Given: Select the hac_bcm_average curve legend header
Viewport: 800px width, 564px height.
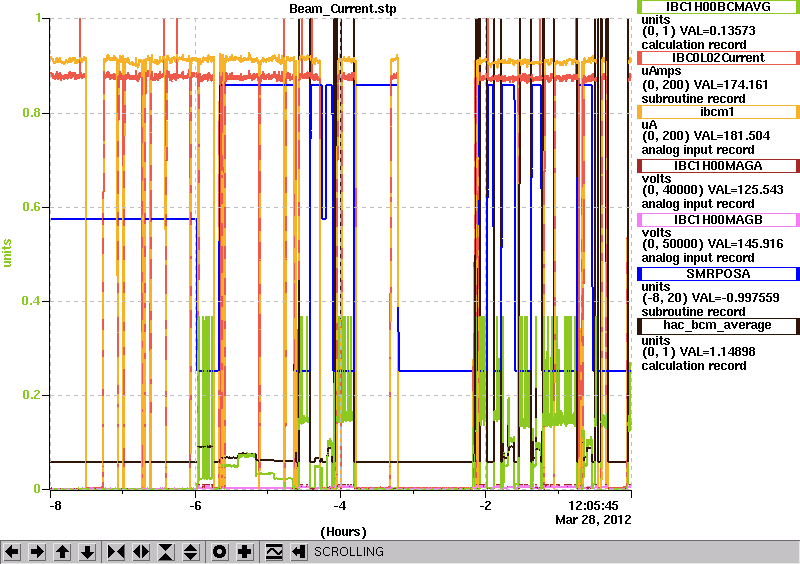Looking at the screenshot, I should coord(718,326).
